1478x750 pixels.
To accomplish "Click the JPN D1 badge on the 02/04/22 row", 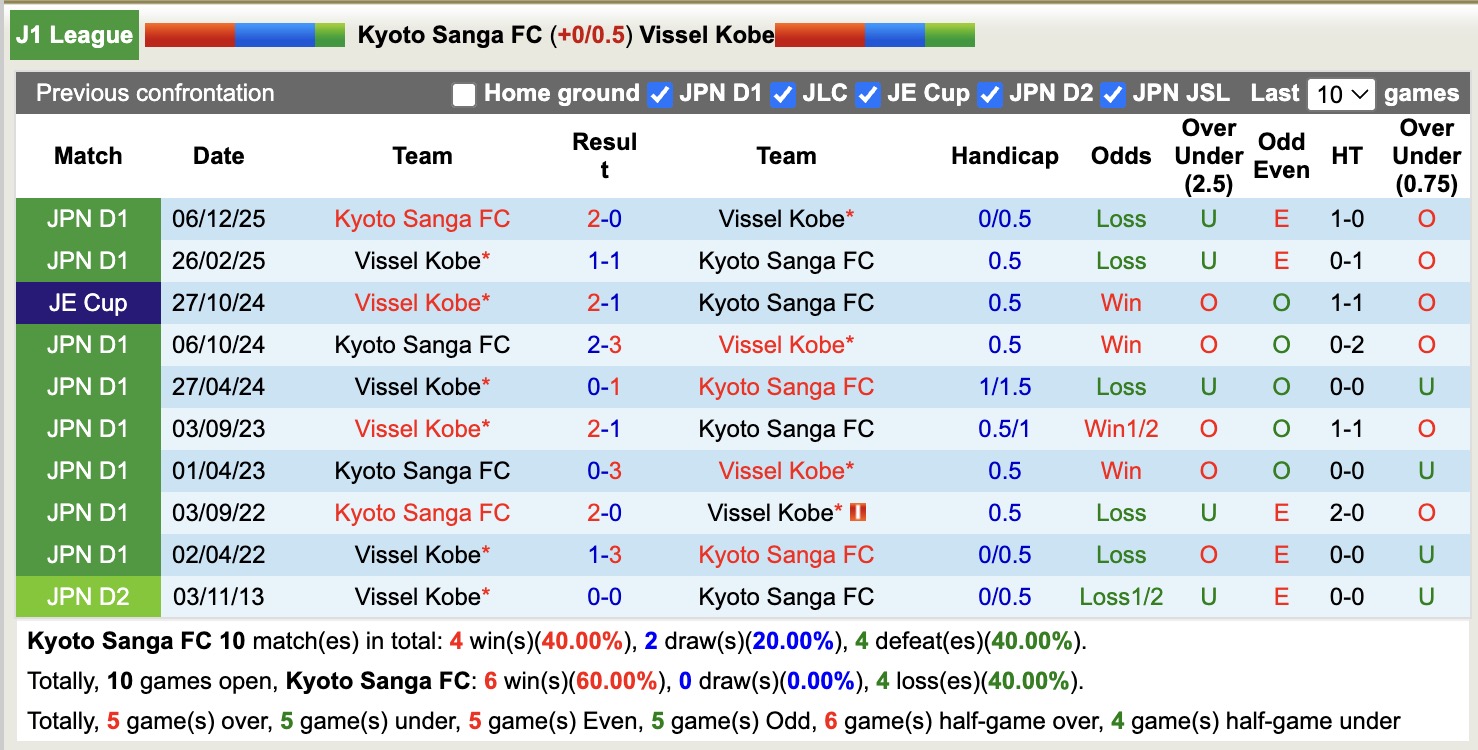I will click(87, 554).
